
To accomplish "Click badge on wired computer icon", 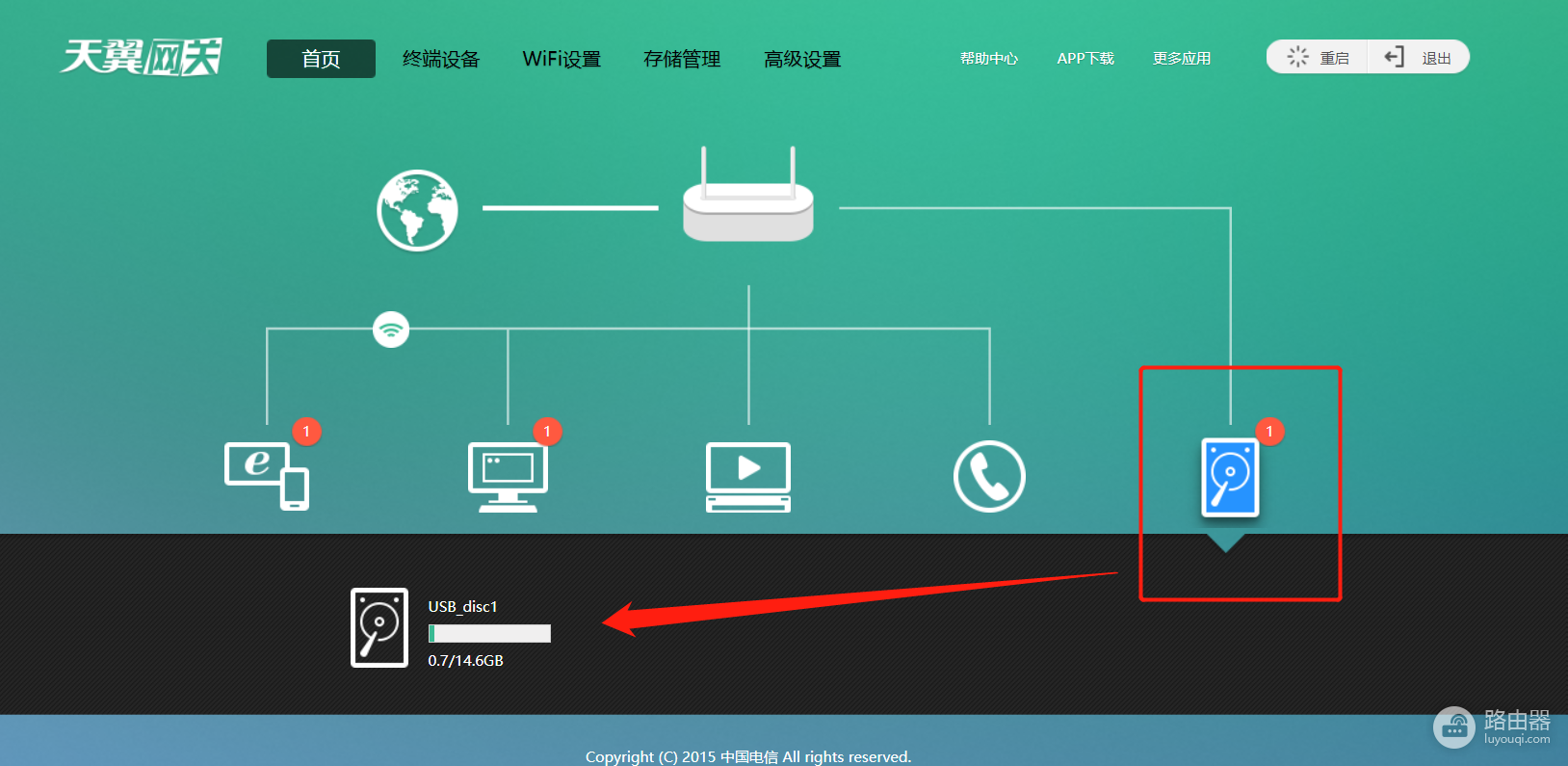I will pyautogui.click(x=547, y=431).
